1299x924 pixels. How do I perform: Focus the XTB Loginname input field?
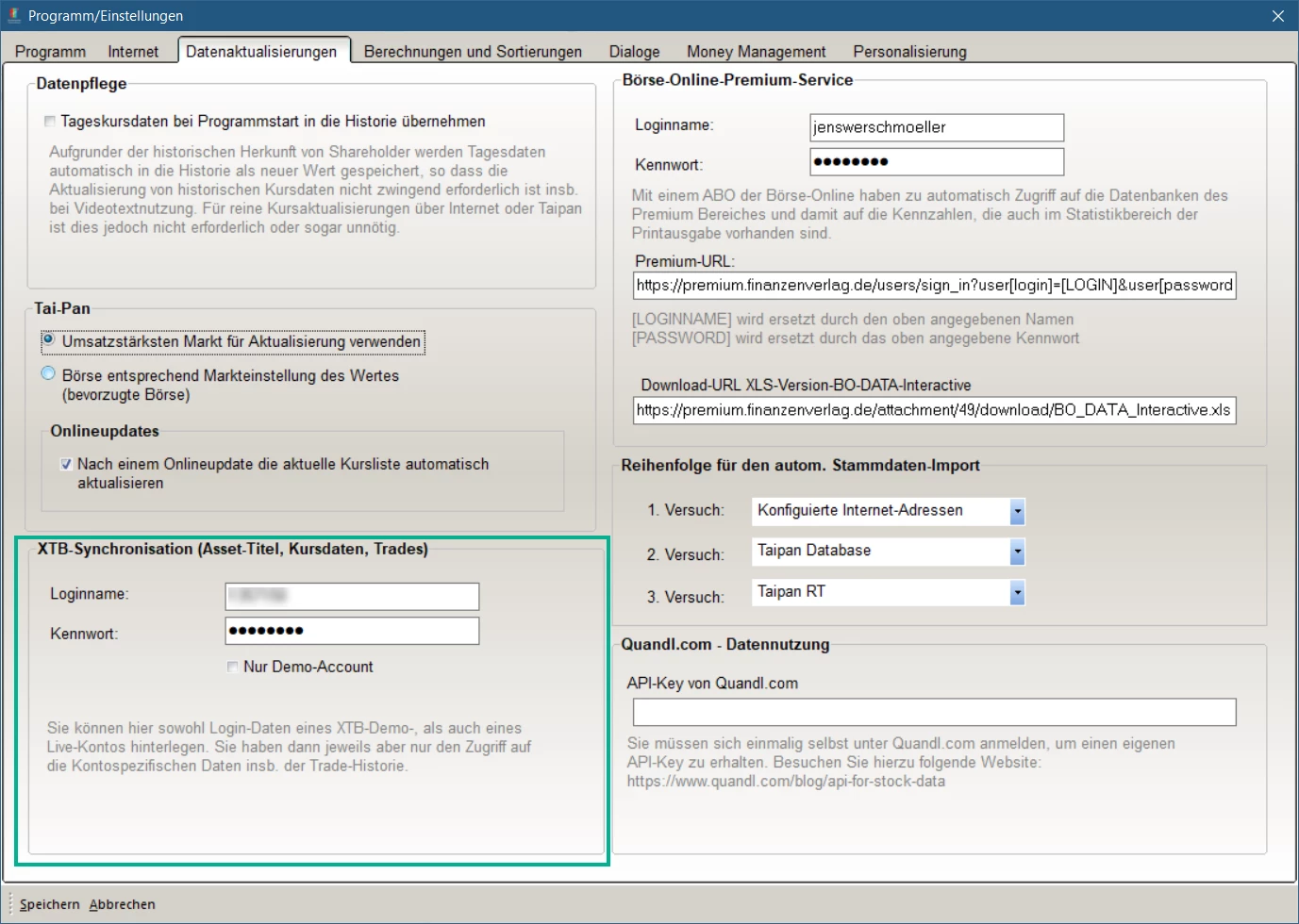(x=352, y=596)
